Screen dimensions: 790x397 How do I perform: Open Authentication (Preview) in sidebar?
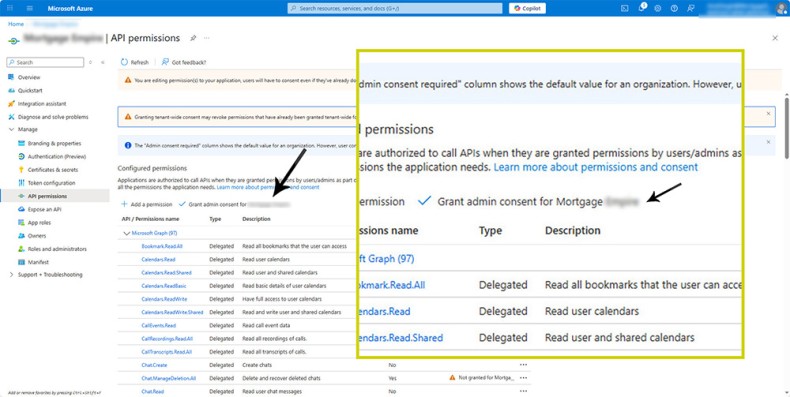click(x=57, y=157)
